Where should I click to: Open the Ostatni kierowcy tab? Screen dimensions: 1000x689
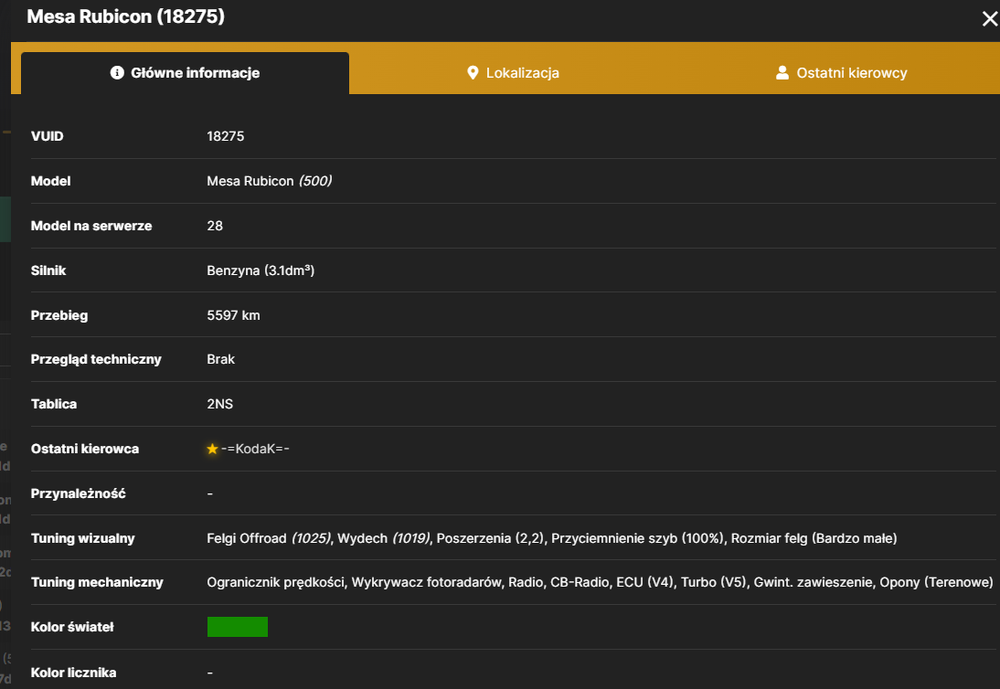[841, 73]
